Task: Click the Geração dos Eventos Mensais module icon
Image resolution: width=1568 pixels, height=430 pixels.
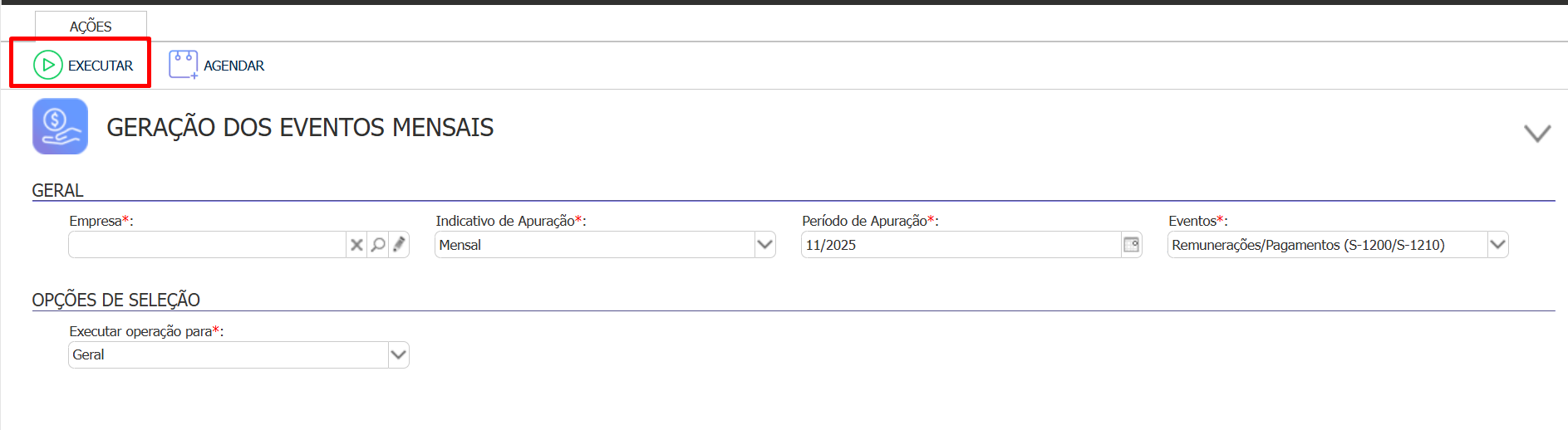Action: pyautogui.click(x=60, y=126)
